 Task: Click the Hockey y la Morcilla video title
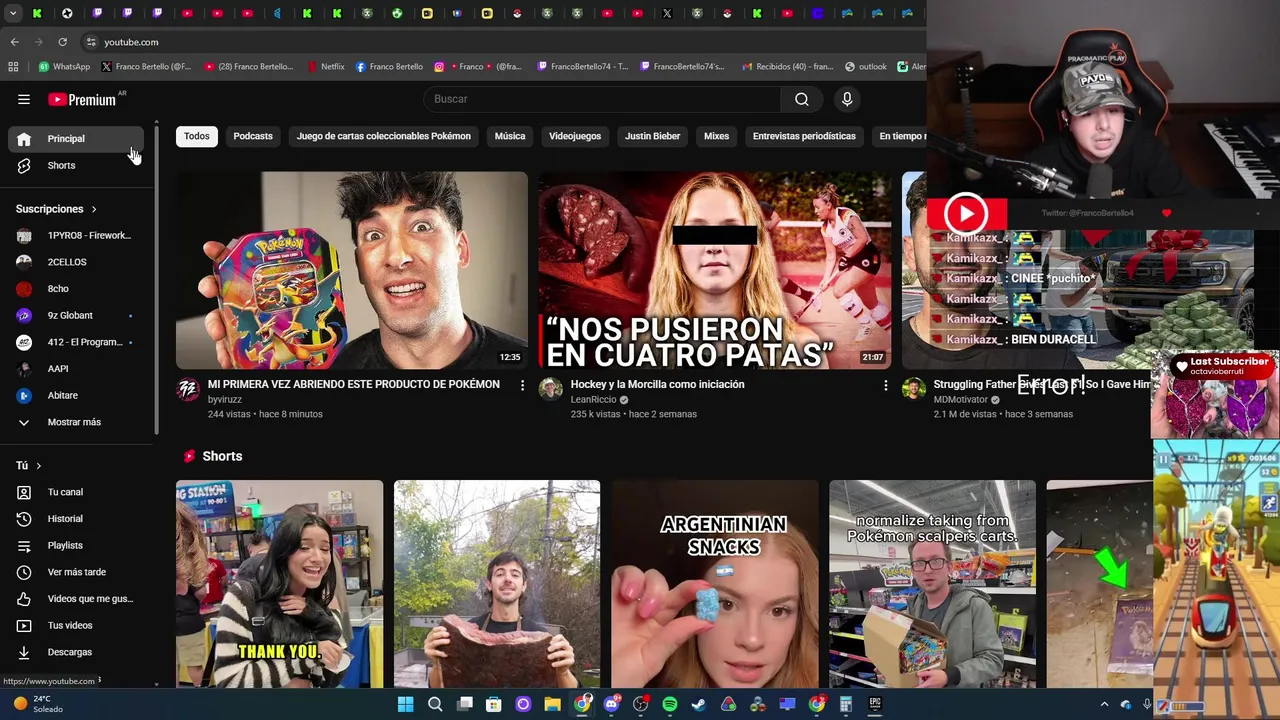(657, 384)
